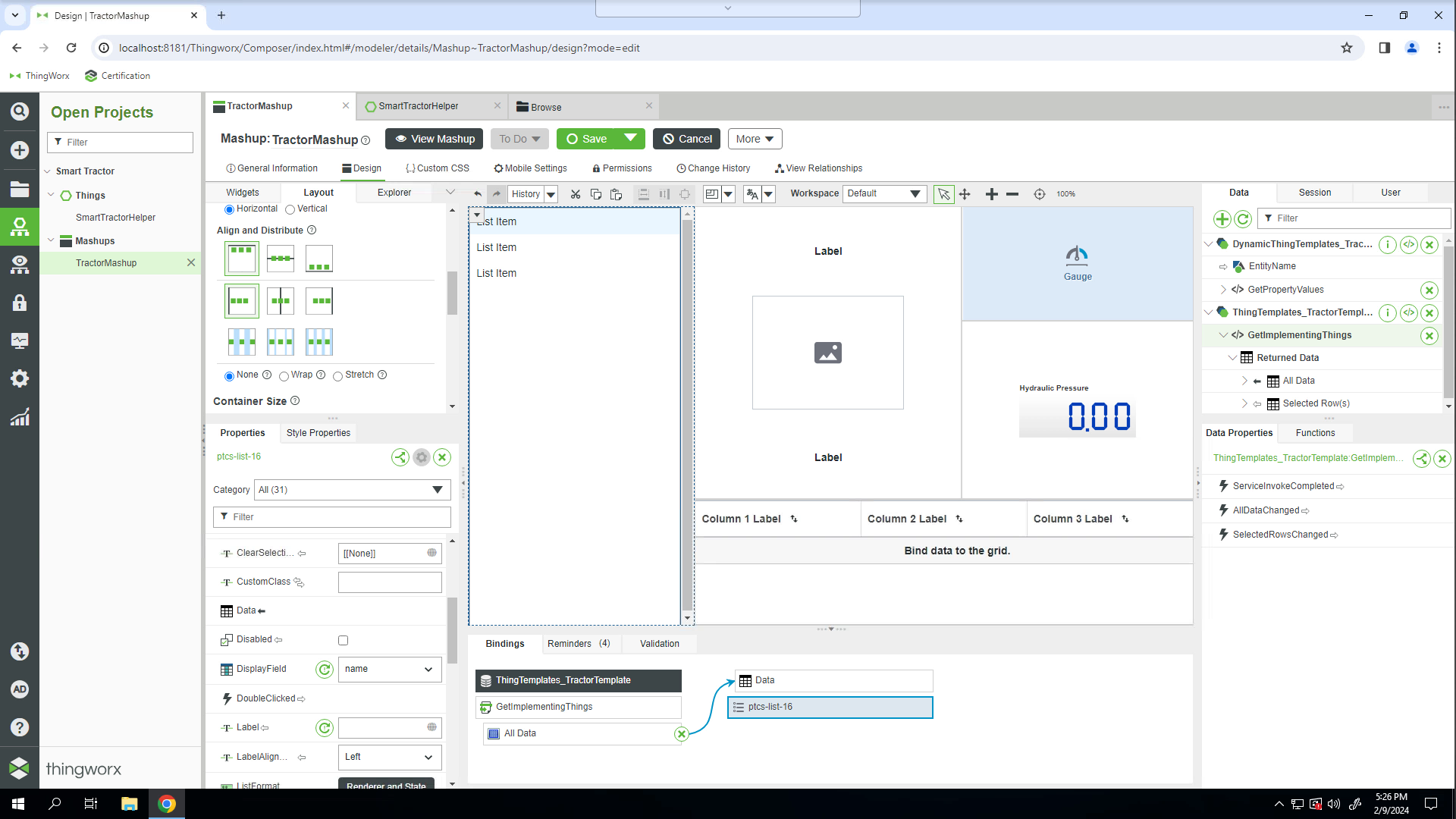
Task: Select Vertical orientation radio
Action: click(290, 209)
